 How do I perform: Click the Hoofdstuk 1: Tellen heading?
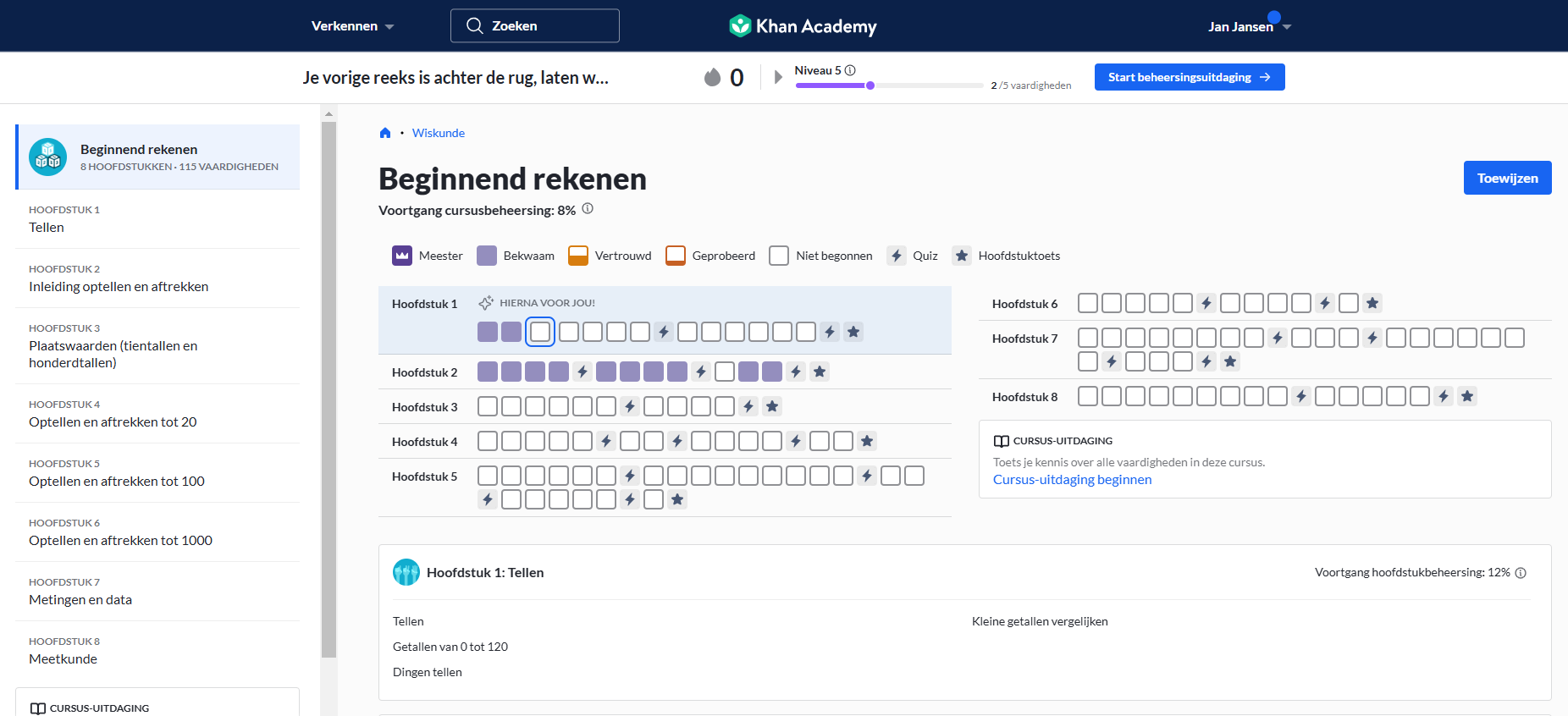tap(485, 572)
